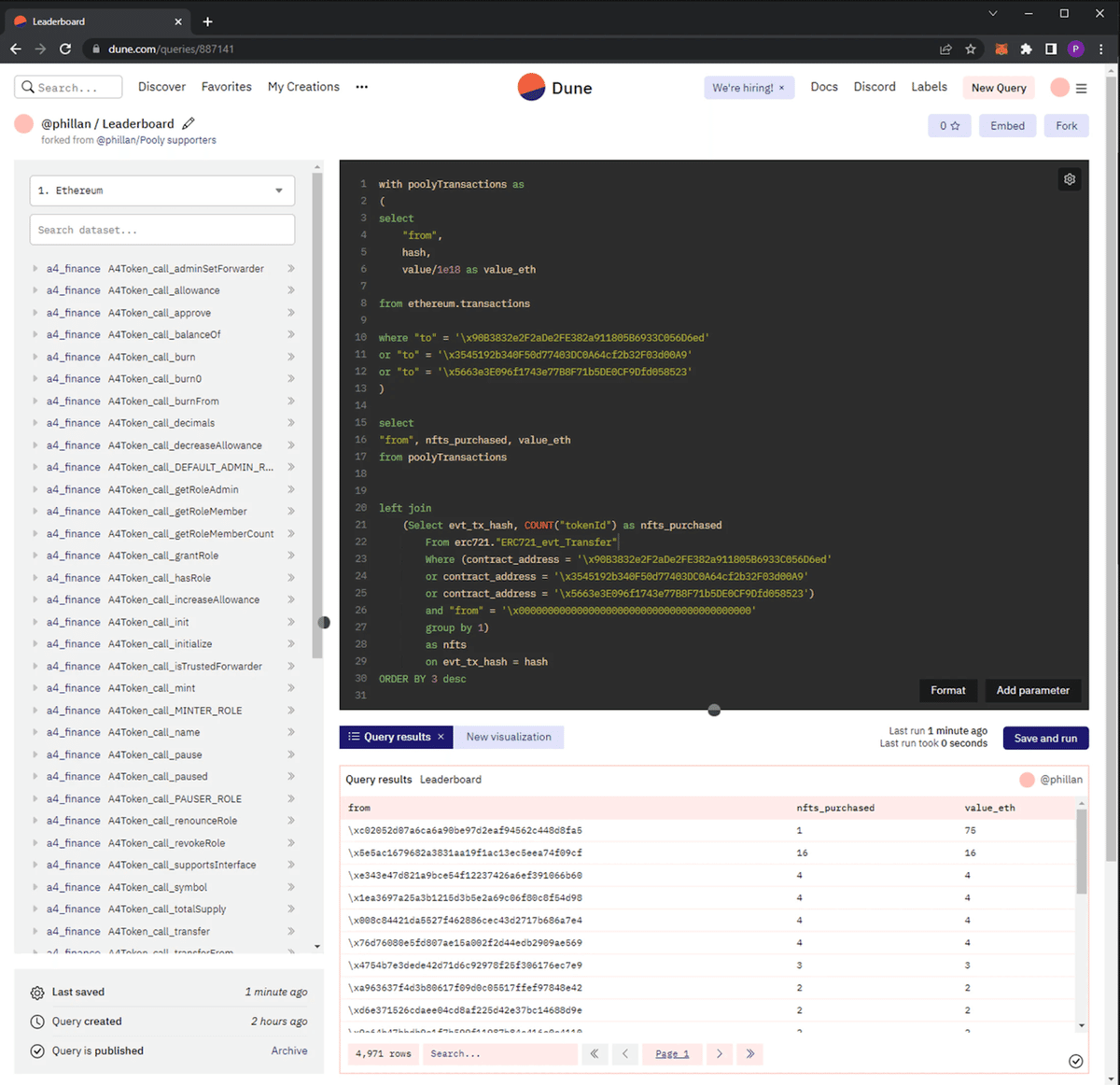Open the Discord link
1120x1085 pixels.
click(x=875, y=87)
